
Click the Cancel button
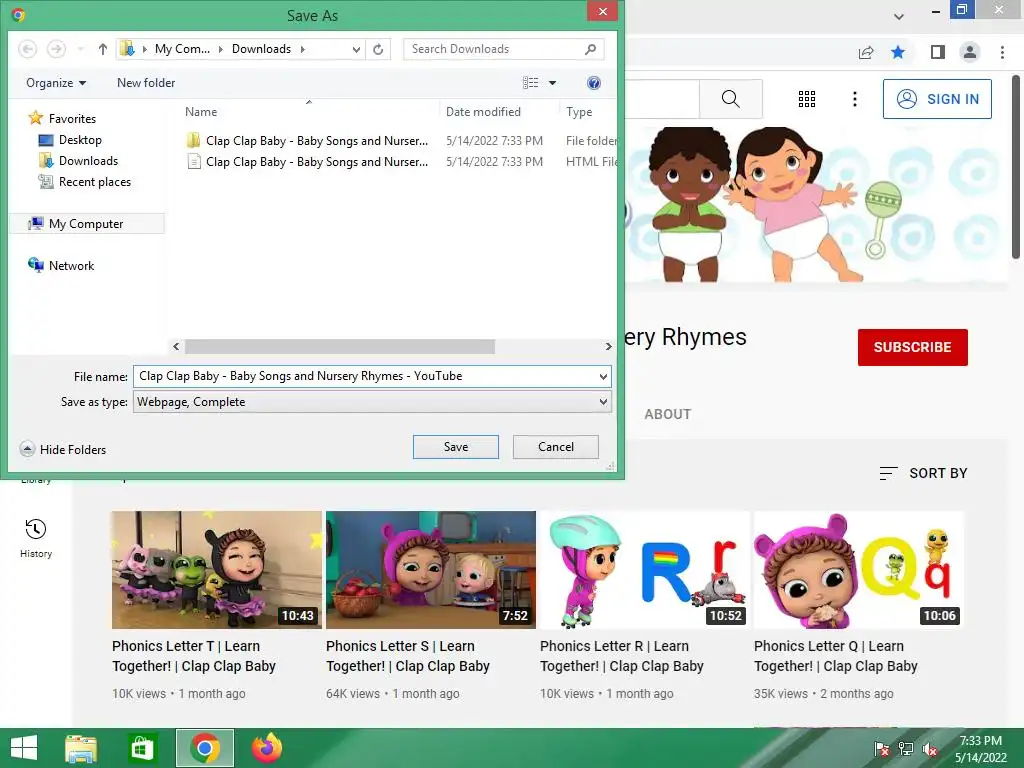tap(556, 447)
